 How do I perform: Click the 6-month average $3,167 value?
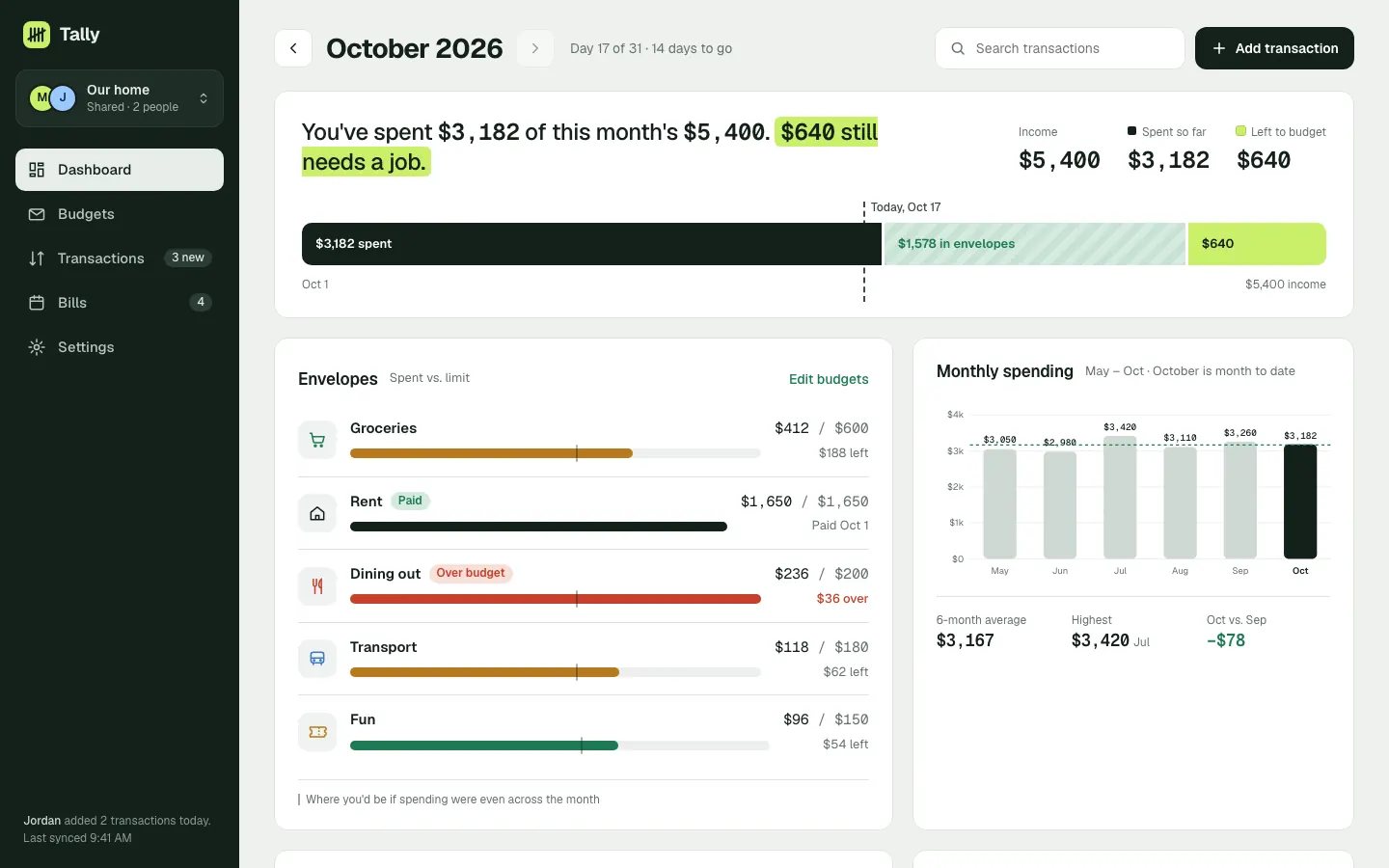tap(966, 640)
